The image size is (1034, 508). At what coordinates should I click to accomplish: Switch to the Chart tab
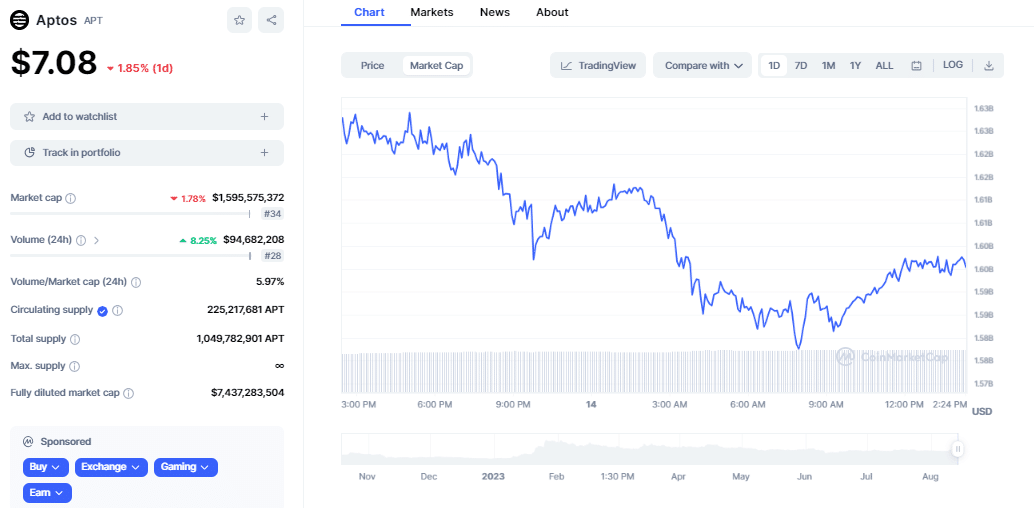[369, 12]
